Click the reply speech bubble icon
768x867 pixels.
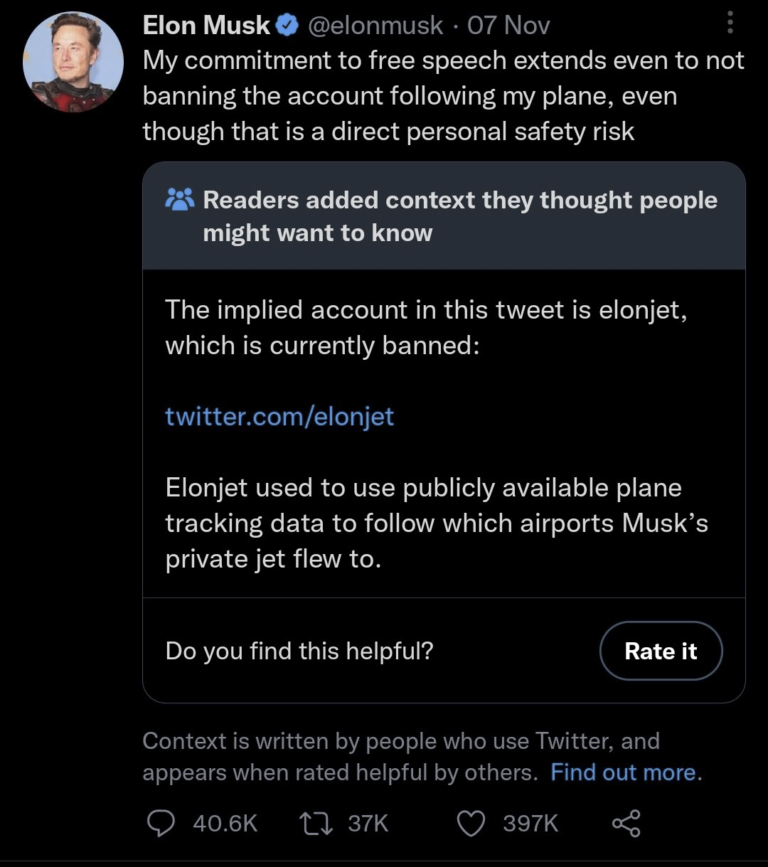160,823
